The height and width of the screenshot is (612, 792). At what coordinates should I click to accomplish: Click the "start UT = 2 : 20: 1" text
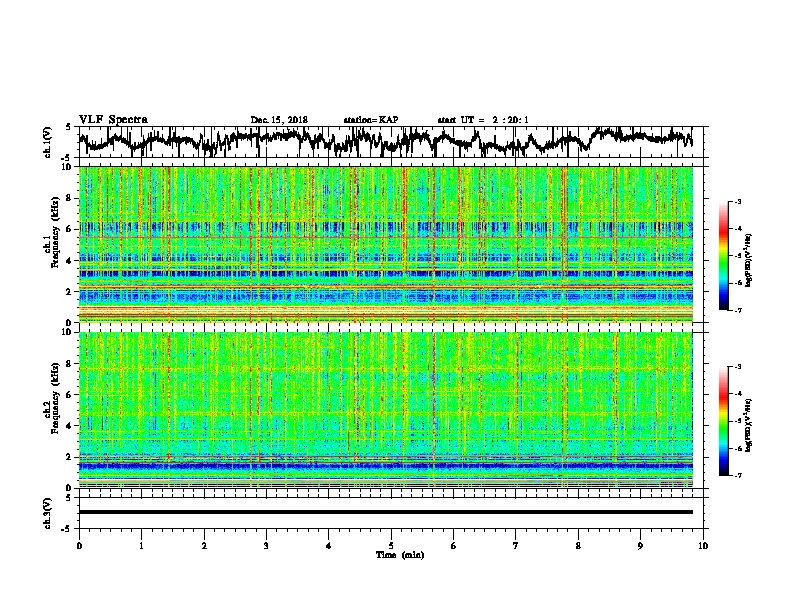483,120
